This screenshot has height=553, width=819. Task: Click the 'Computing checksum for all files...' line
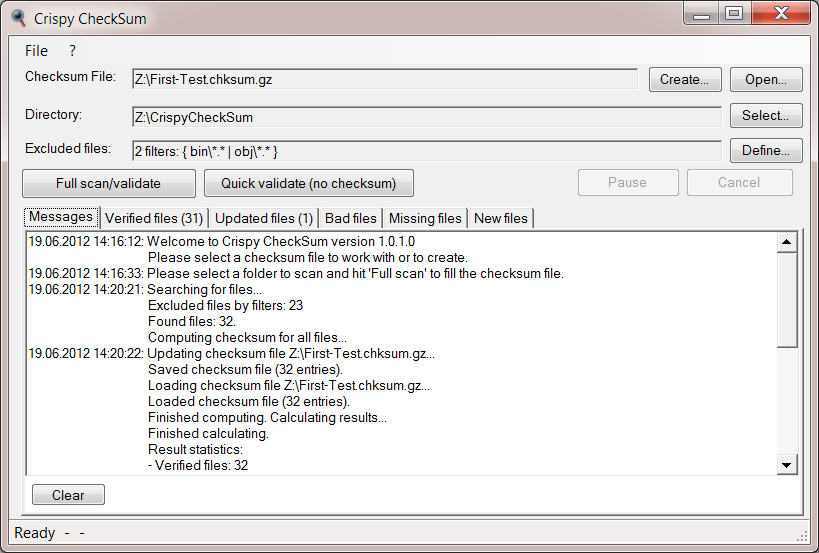(x=247, y=337)
